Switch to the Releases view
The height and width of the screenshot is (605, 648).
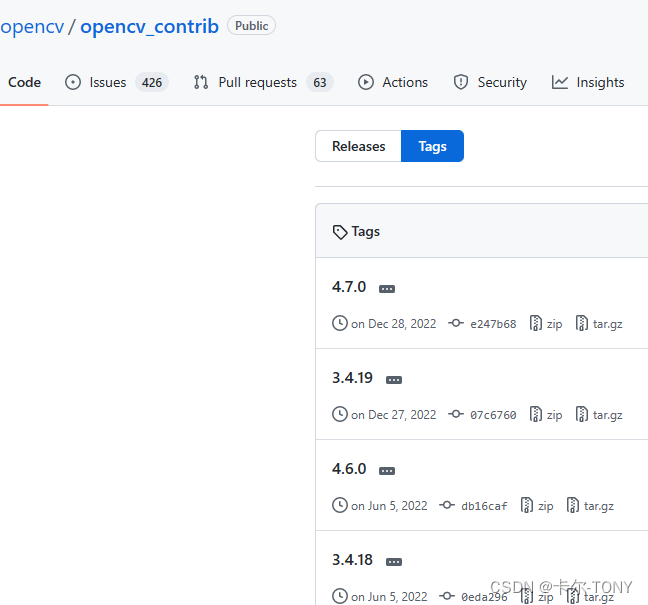pyautogui.click(x=358, y=146)
